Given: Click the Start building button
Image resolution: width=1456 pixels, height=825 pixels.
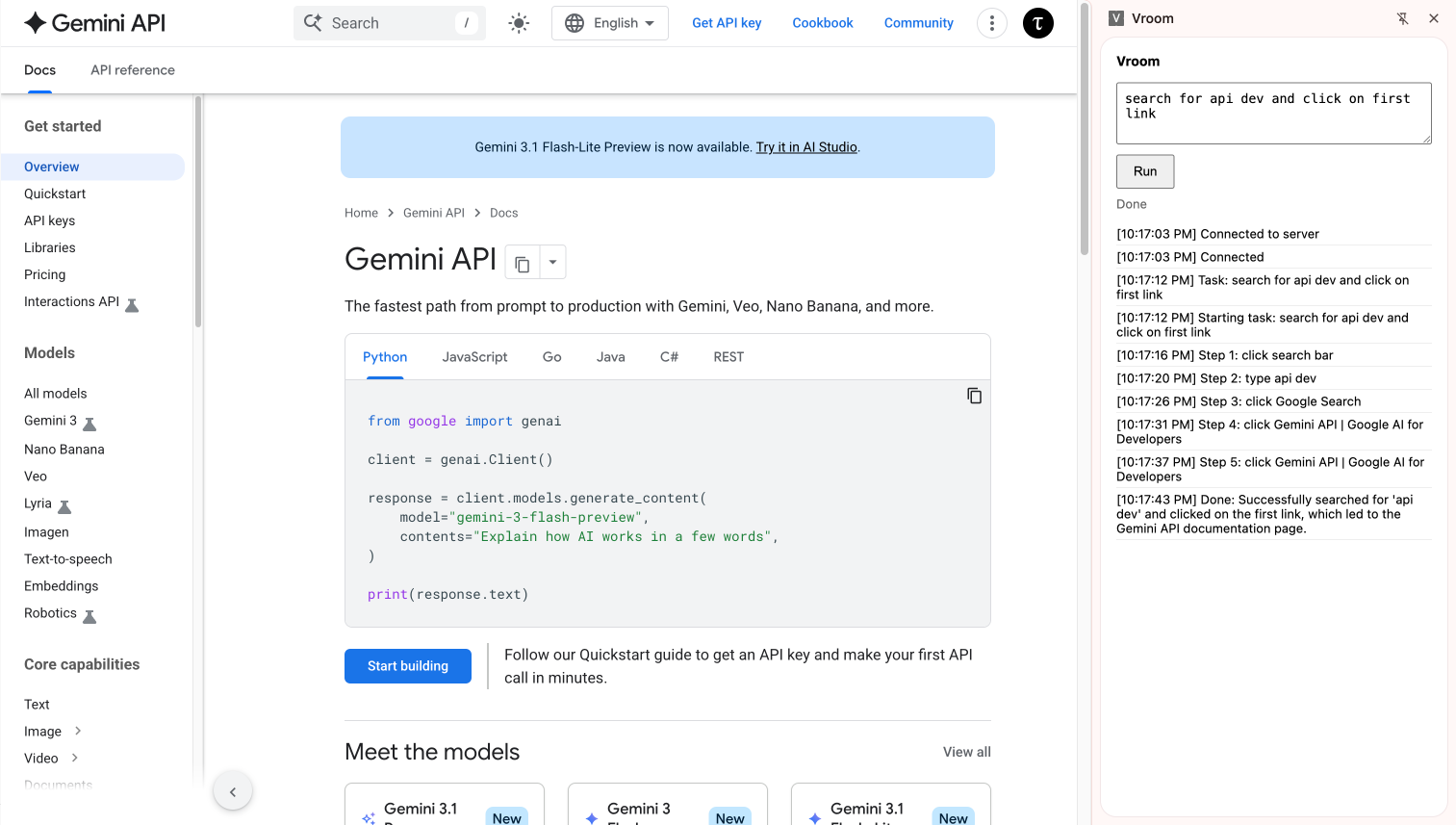Looking at the screenshot, I should 407,666.
